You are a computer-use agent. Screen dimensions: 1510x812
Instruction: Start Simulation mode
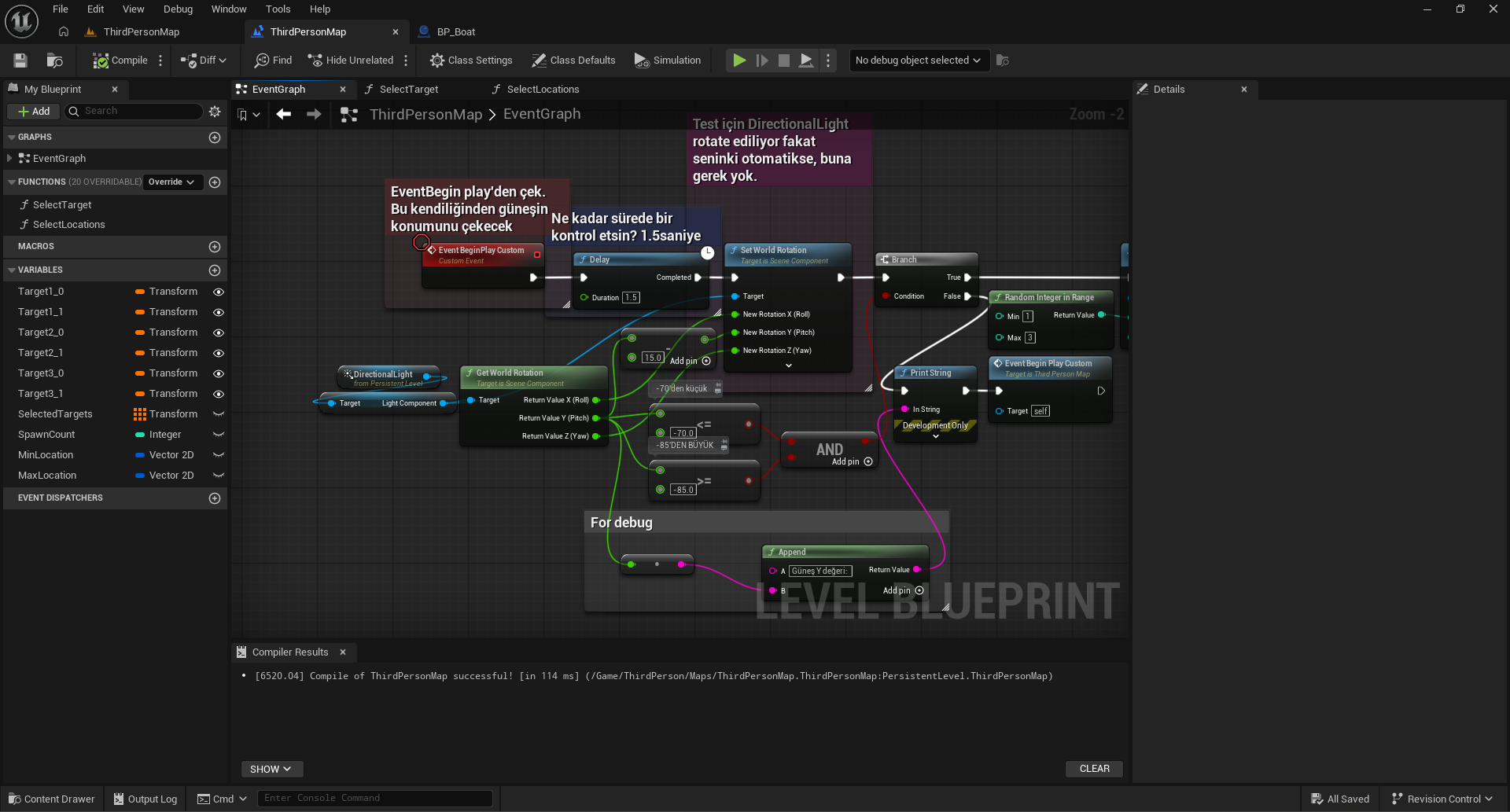coord(667,61)
